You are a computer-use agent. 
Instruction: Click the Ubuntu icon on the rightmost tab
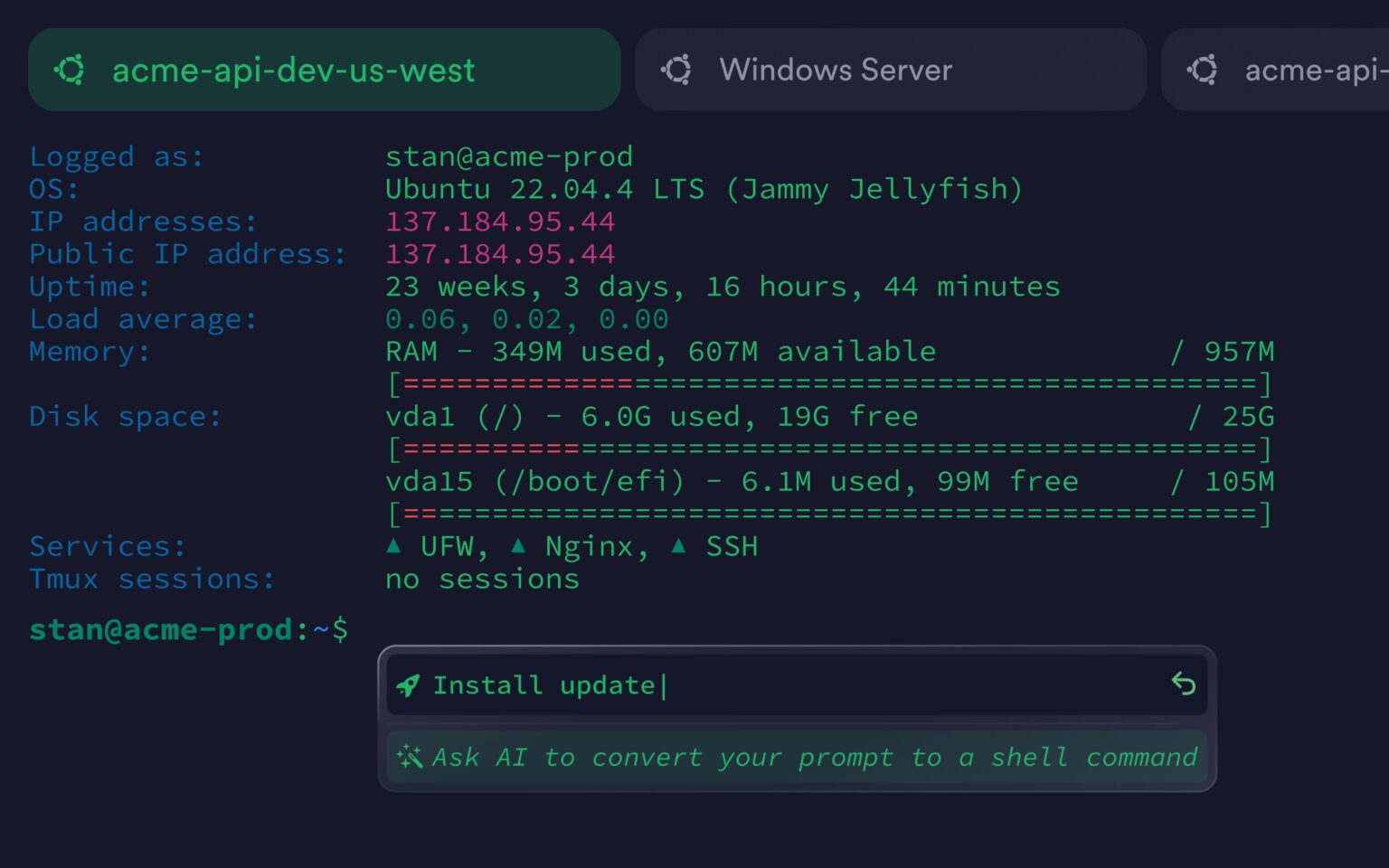[x=1203, y=70]
